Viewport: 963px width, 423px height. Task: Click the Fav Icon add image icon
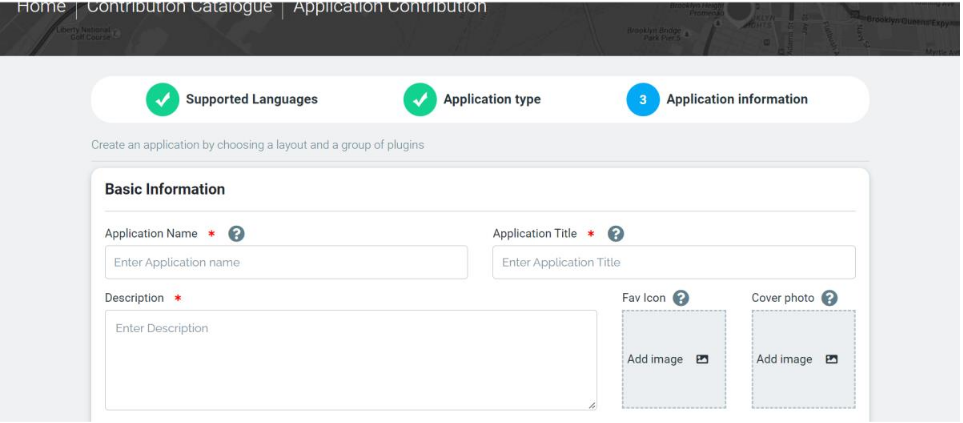coord(702,359)
